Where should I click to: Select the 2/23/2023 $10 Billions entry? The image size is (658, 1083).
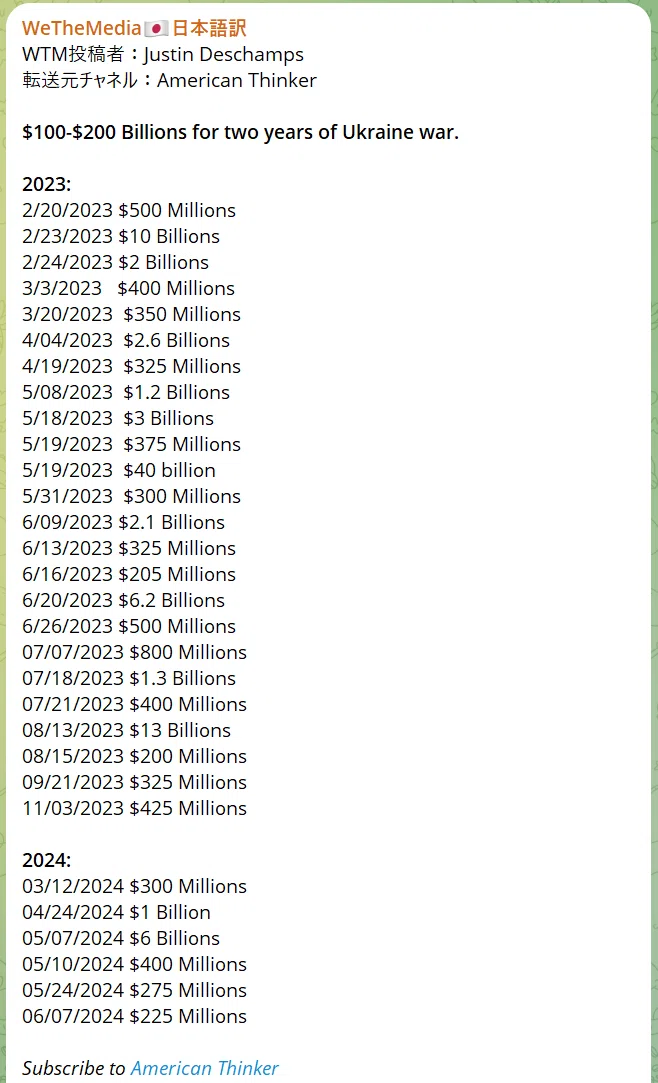[x=121, y=236]
